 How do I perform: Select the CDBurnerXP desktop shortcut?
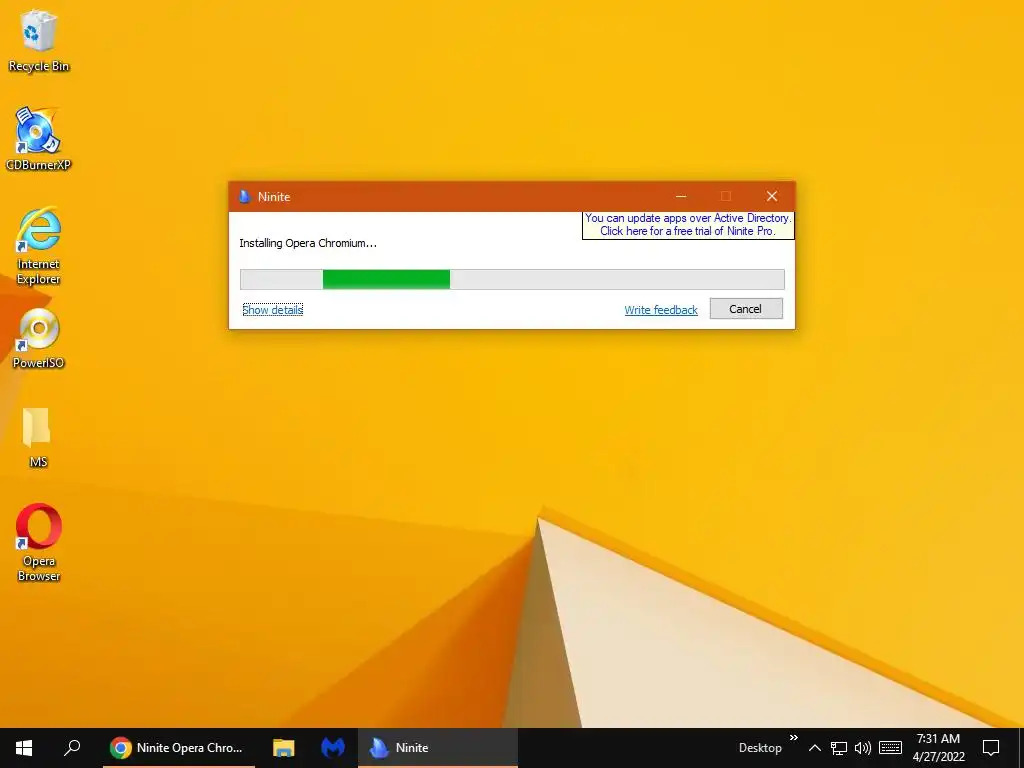[39, 138]
